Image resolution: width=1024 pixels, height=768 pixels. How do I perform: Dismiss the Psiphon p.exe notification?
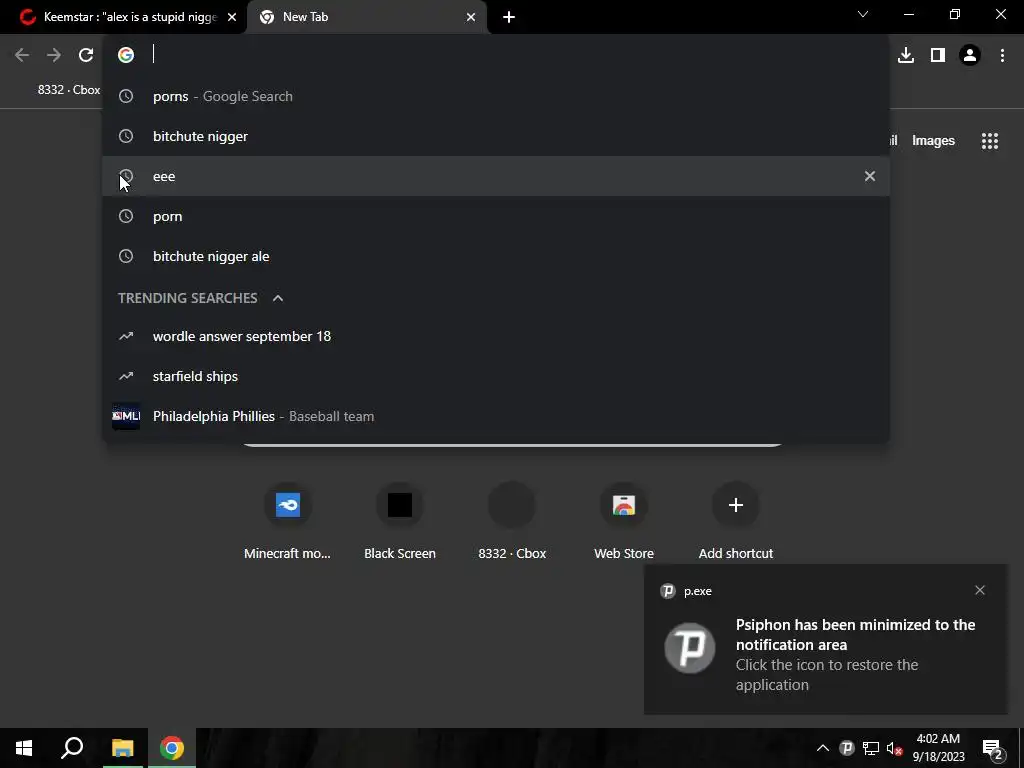(980, 590)
